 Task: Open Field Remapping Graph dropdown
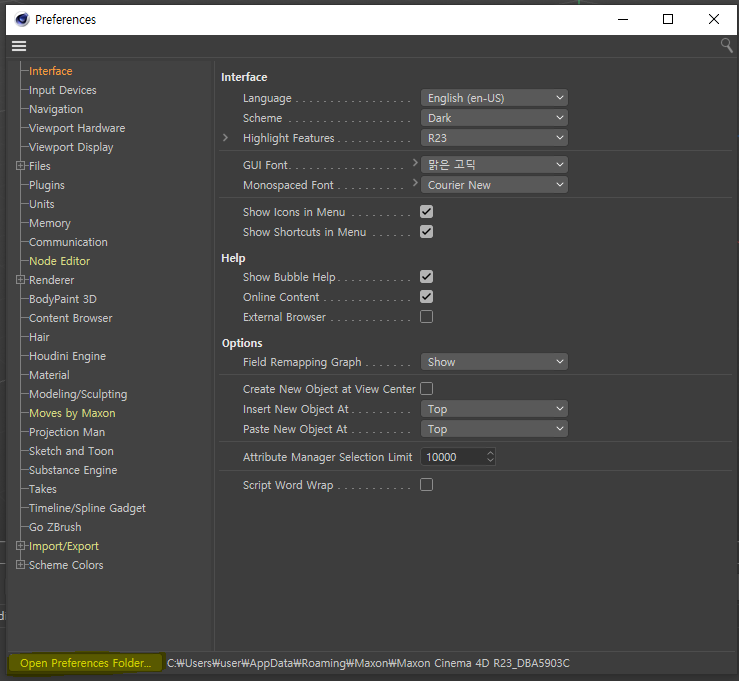(494, 362)
